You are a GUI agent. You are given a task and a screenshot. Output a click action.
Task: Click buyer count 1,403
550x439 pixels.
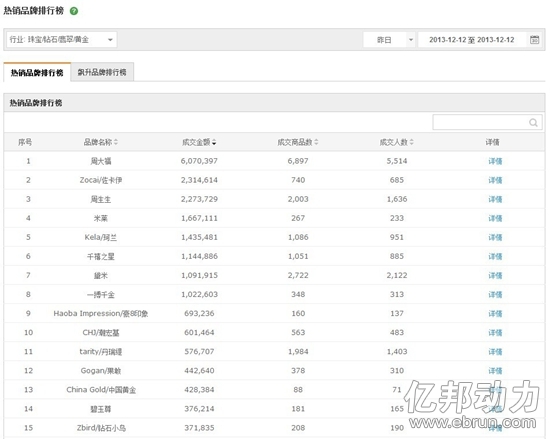[397, 352]
